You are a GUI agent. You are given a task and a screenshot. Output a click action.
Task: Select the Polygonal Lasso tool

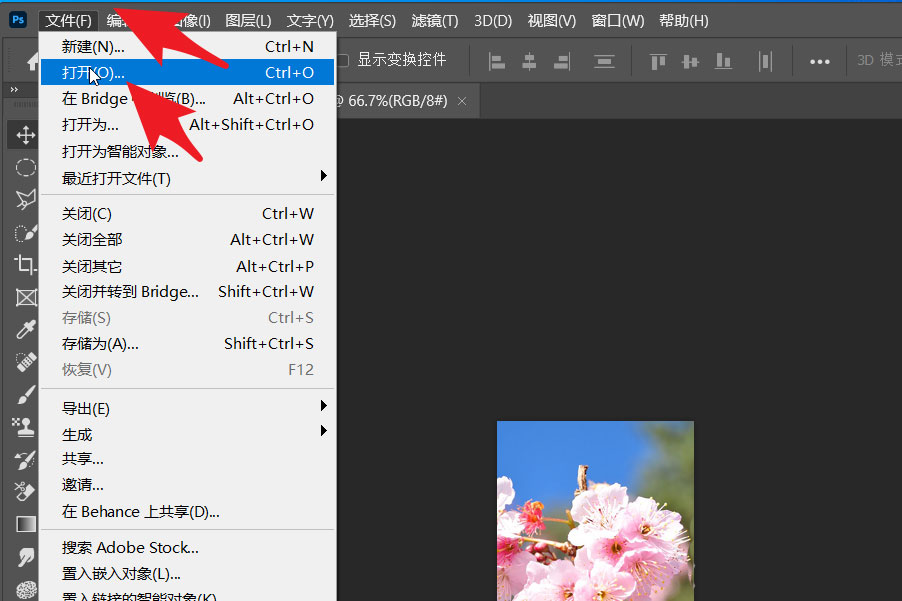(25, 200)
